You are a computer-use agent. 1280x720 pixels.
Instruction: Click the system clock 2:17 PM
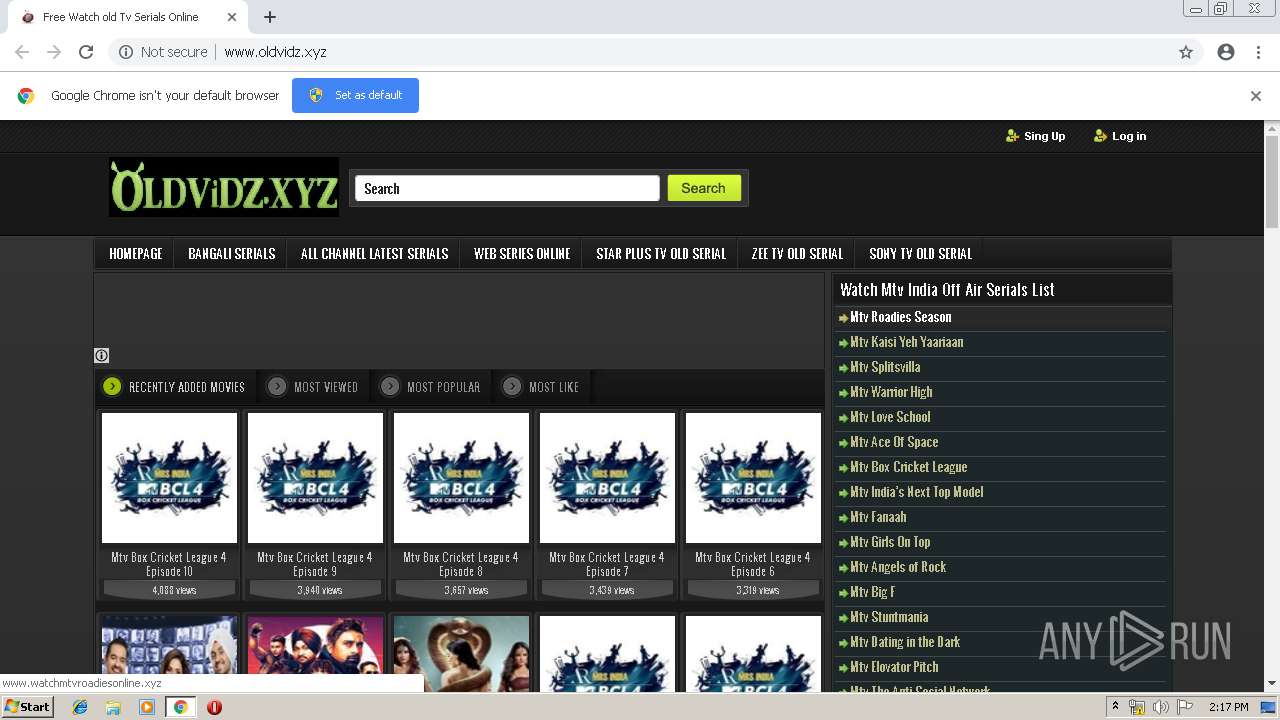[x=1229, y=707]
